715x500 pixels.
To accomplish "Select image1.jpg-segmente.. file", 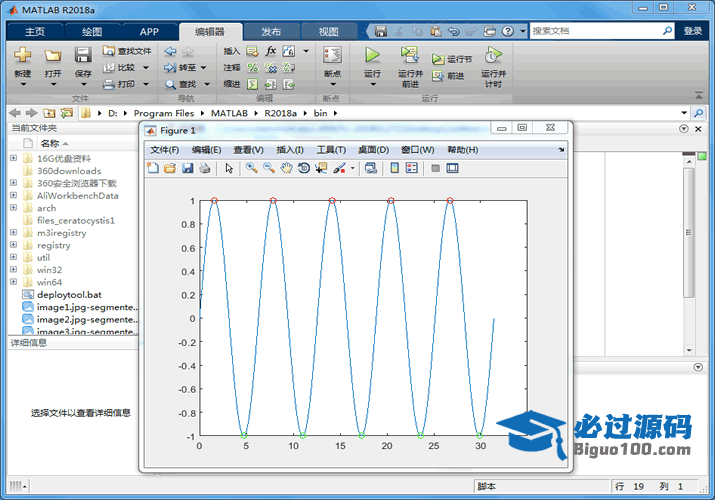I will (87, 307).
